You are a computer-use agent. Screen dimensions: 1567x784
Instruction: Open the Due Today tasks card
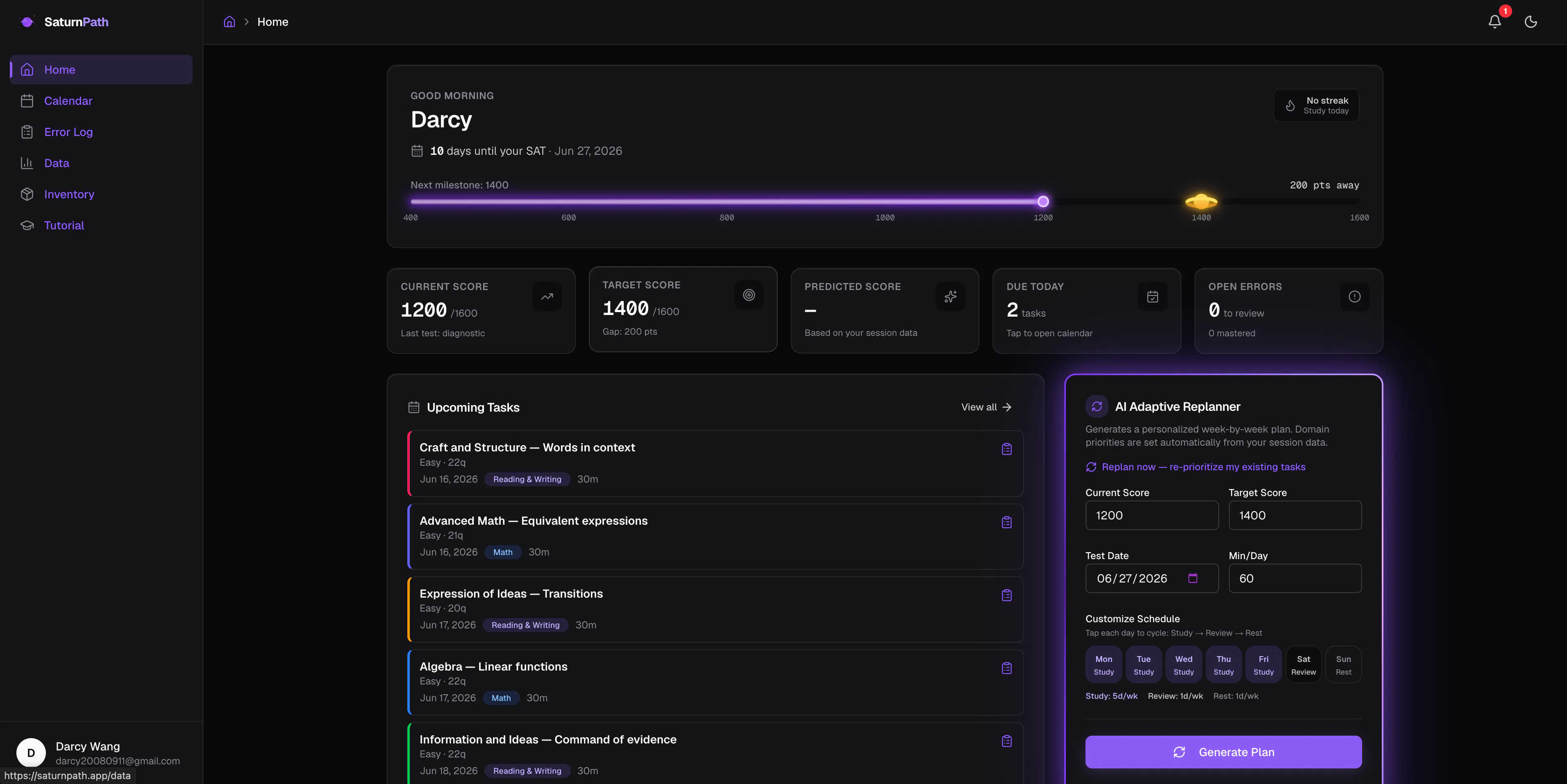pos(1087,311)
